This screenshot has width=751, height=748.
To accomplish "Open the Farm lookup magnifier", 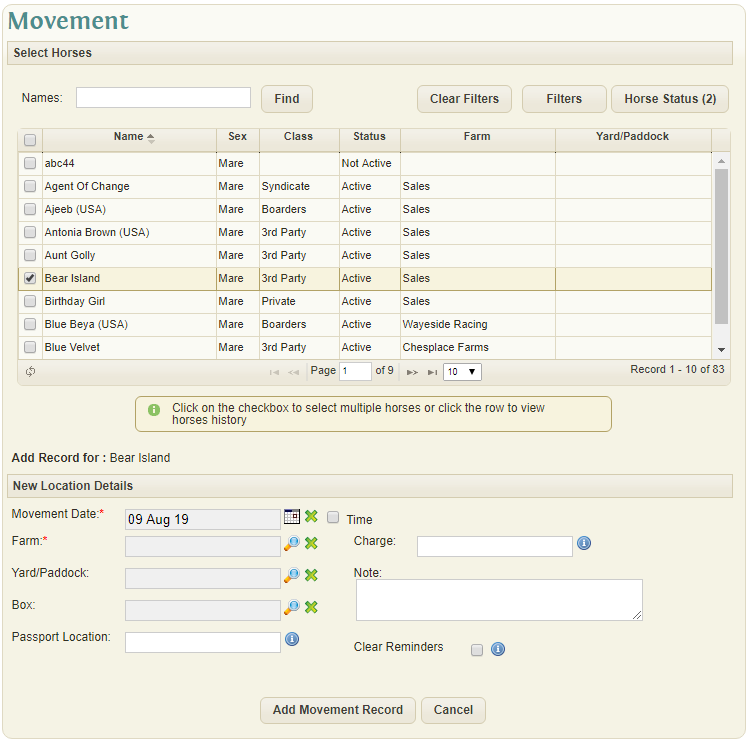I will [x=292, y=544].
